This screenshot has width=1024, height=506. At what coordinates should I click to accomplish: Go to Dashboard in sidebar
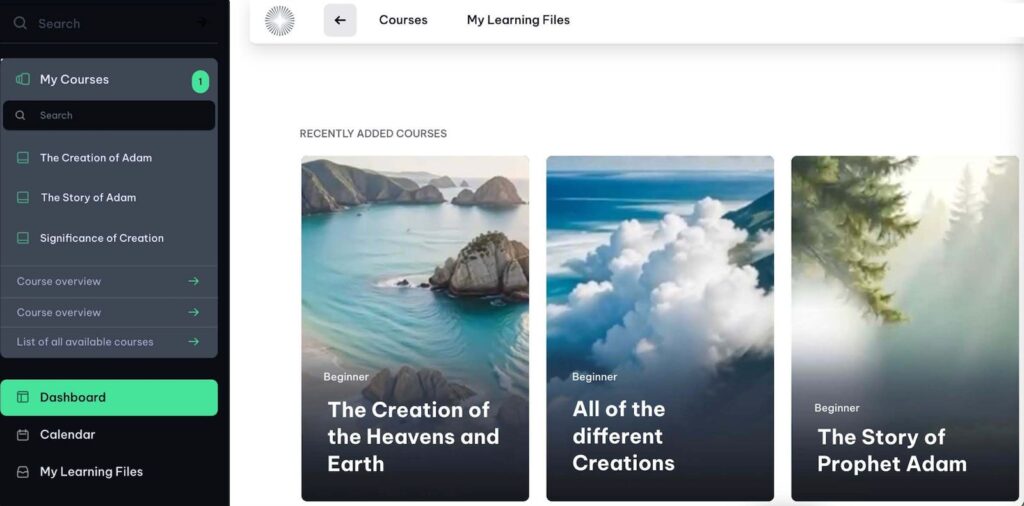pyautogui.click(x=109, y=397)
